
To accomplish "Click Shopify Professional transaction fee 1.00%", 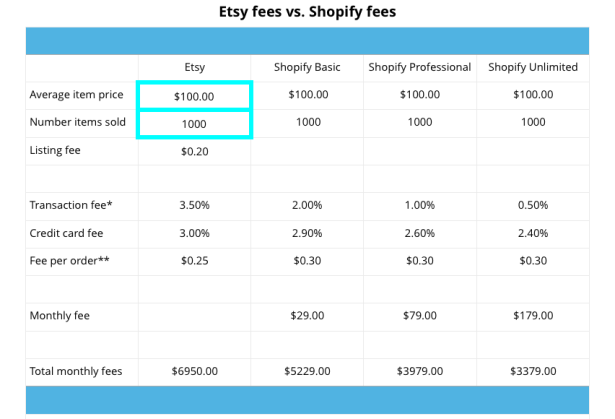I will pyautogui.click(x=420, y=205).
